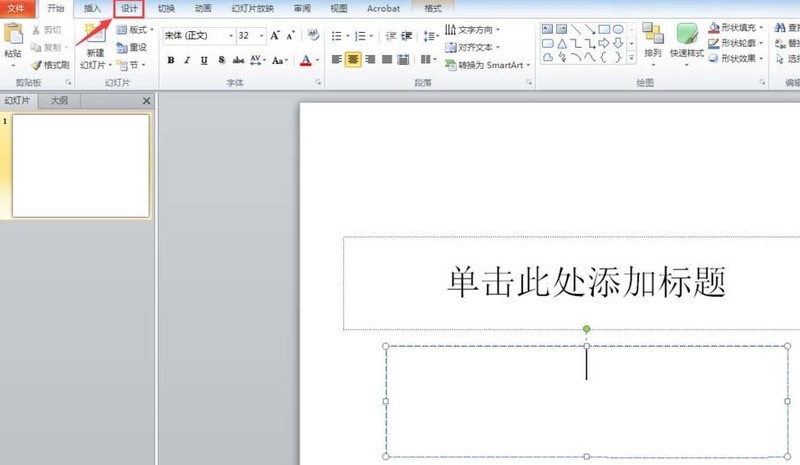800x465 pixels.
Task: Switch to the 动画 (Animations) tab
Action: tap(203, 9)
